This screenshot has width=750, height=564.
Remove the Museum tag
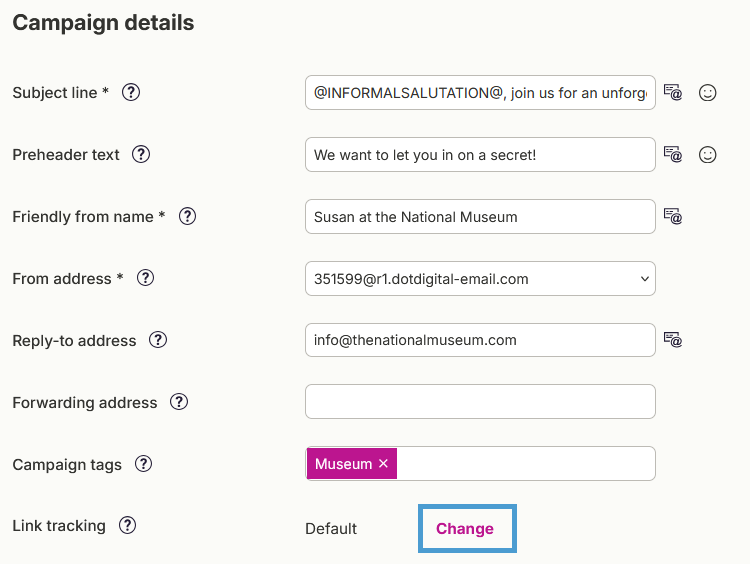[x=383, y=463]
